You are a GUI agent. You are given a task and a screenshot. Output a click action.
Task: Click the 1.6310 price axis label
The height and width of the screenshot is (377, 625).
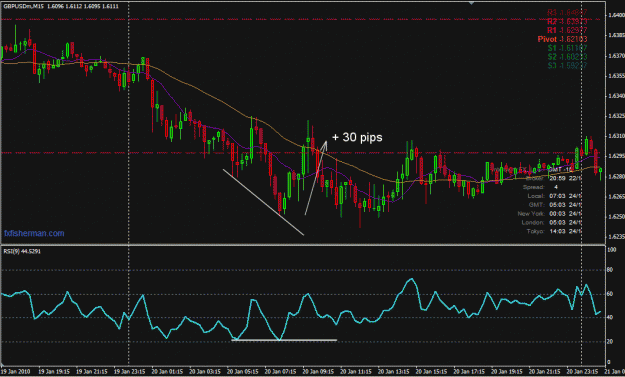(x=616, y=136)
